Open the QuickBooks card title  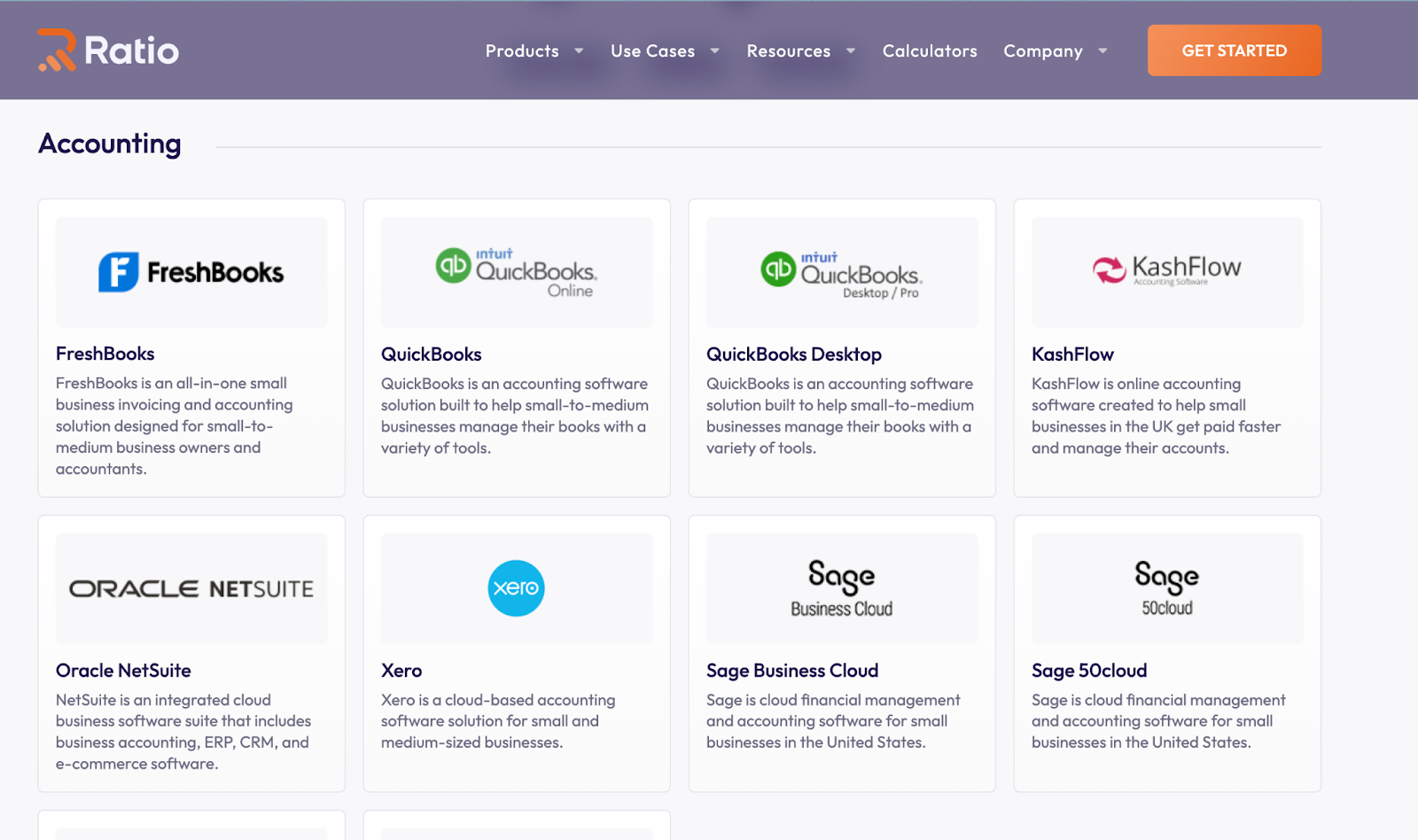click(x=431, y=354)
